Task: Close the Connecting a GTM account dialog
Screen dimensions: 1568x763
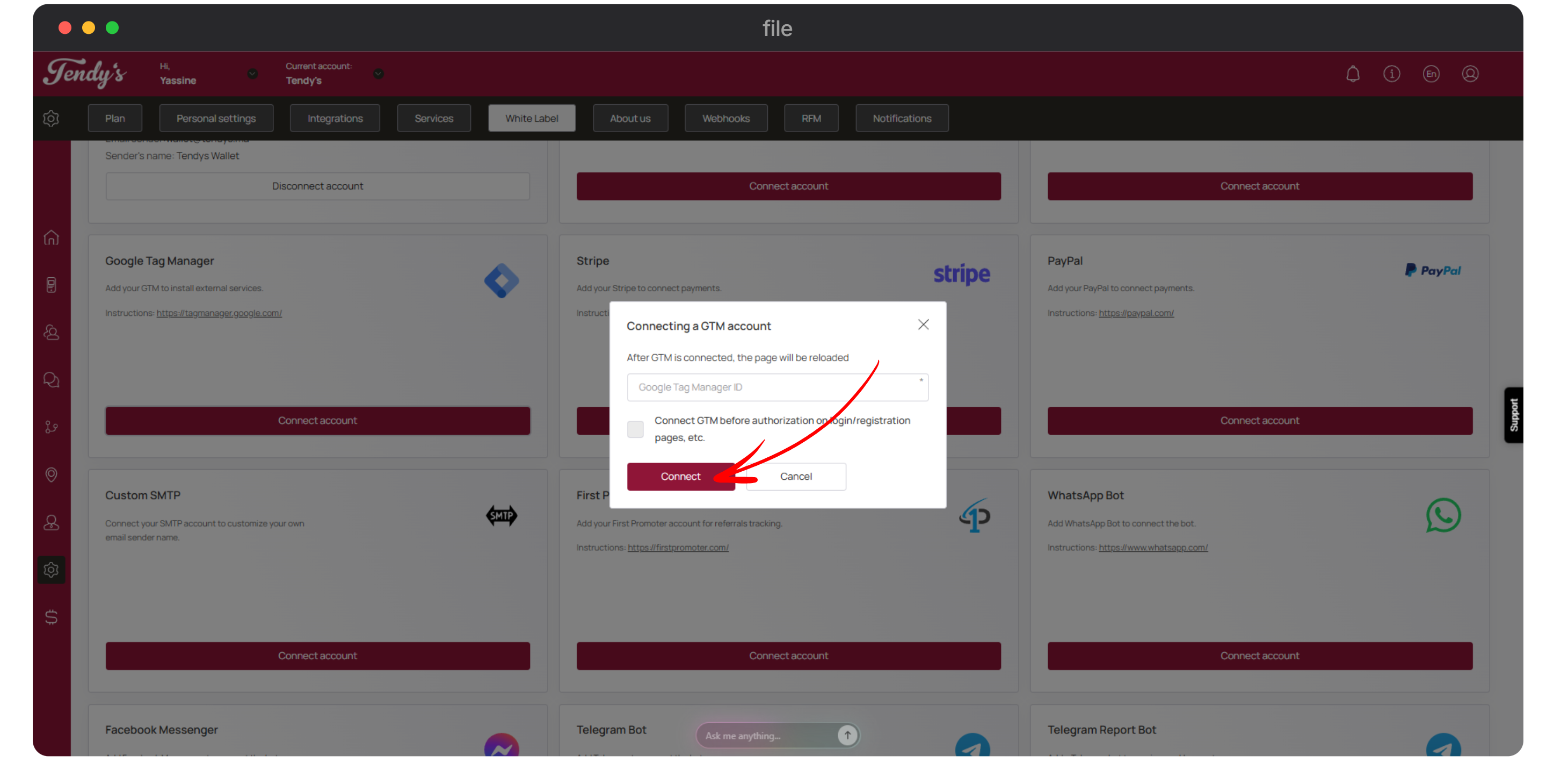Action: coord(923,325)
